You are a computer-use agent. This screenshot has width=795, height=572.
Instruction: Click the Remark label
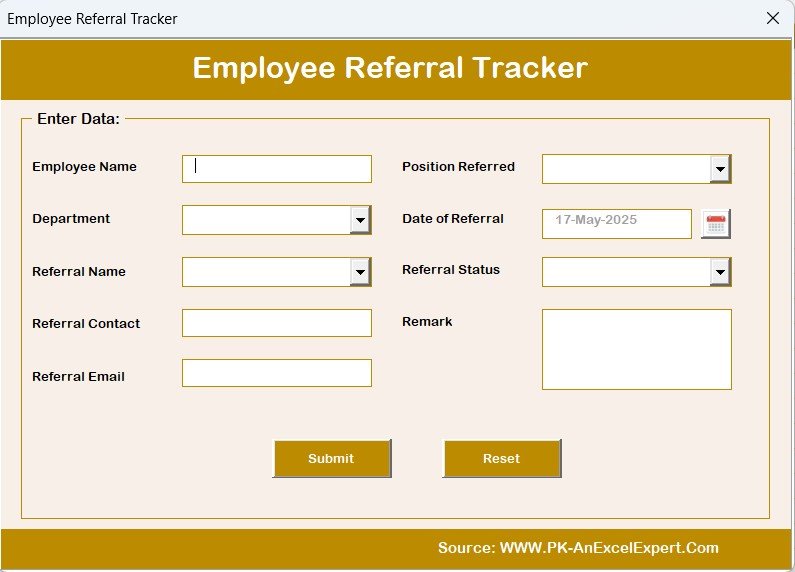427,321
